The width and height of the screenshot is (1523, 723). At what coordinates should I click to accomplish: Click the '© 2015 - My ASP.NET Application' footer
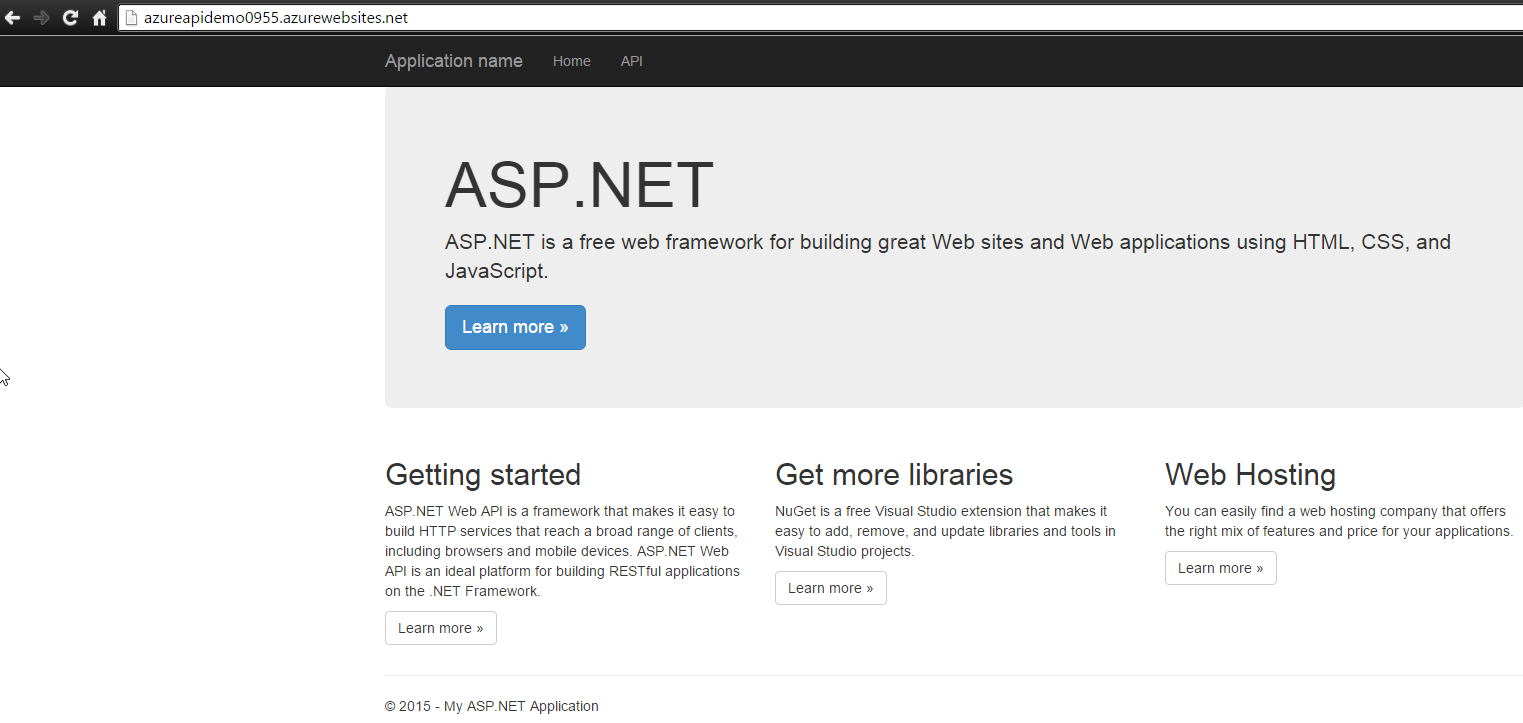[x=492, y=706]
